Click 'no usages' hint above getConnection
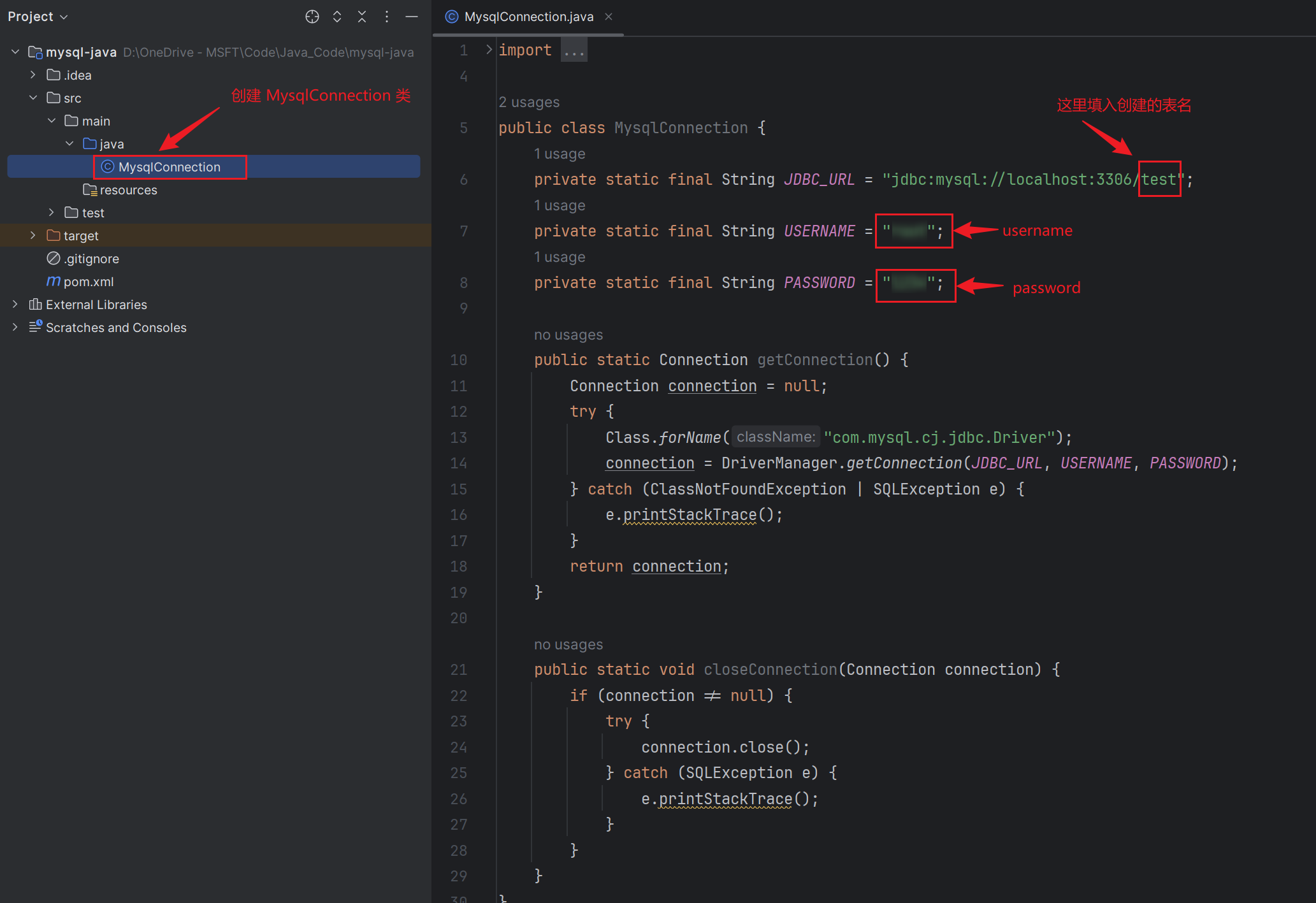The width and height of the screenshot is (1316, 903). point(568,335)
